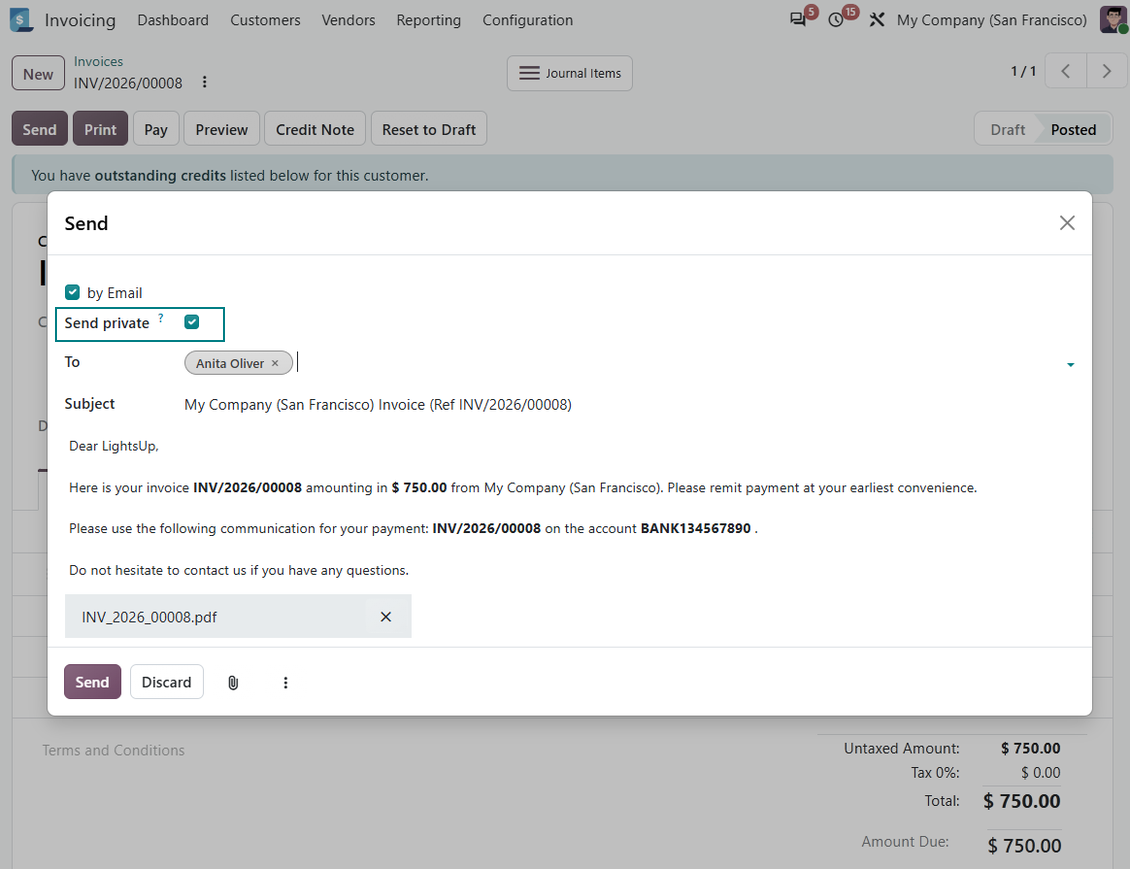
Task: Click the paperclip attach file icon
Action: 233,682
